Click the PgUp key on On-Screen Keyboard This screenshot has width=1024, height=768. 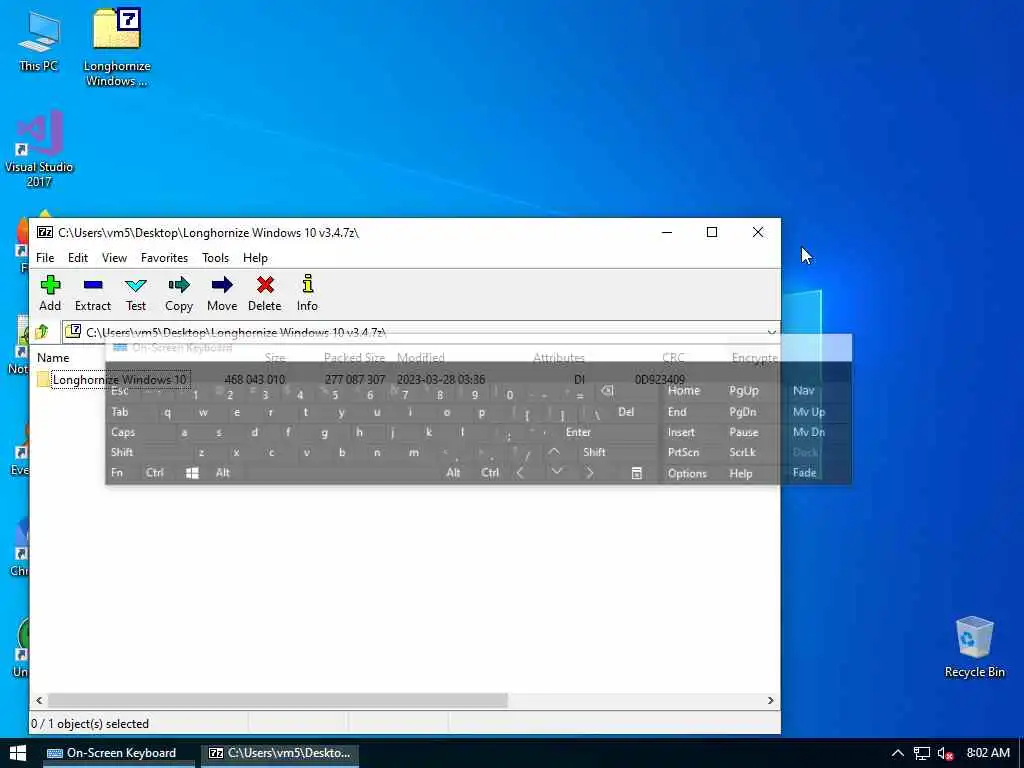pos(744,391)
